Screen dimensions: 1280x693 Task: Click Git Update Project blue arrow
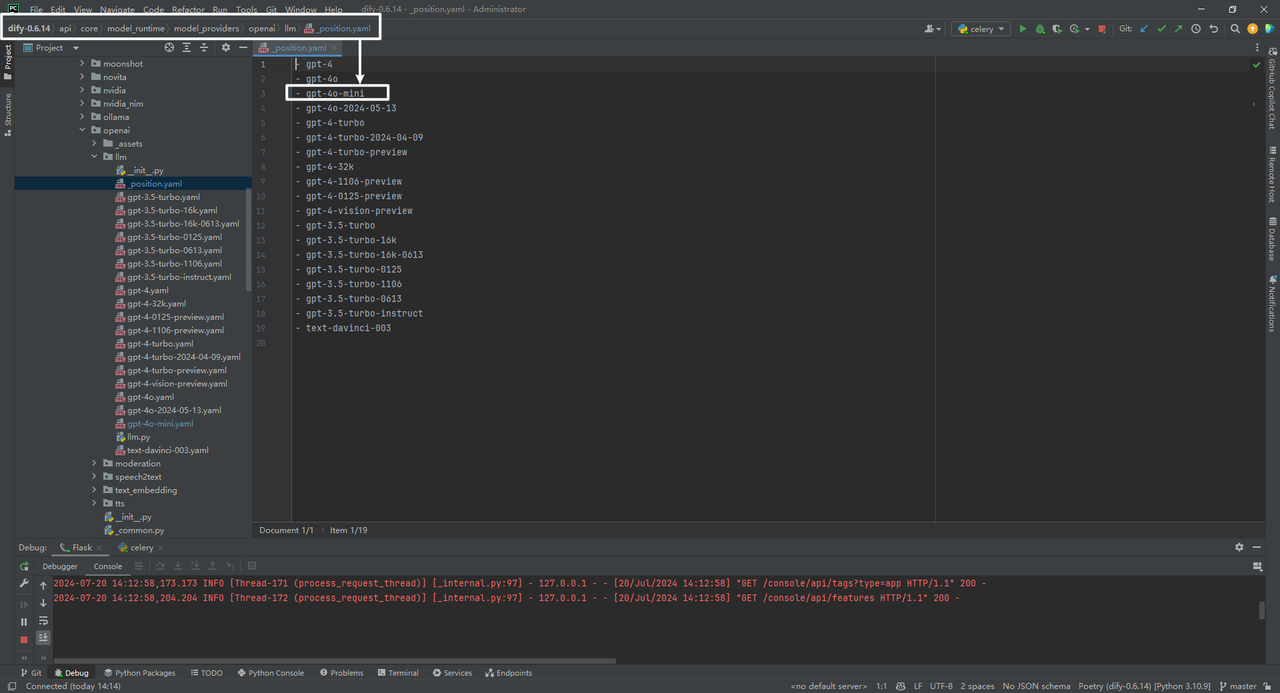1144,29
